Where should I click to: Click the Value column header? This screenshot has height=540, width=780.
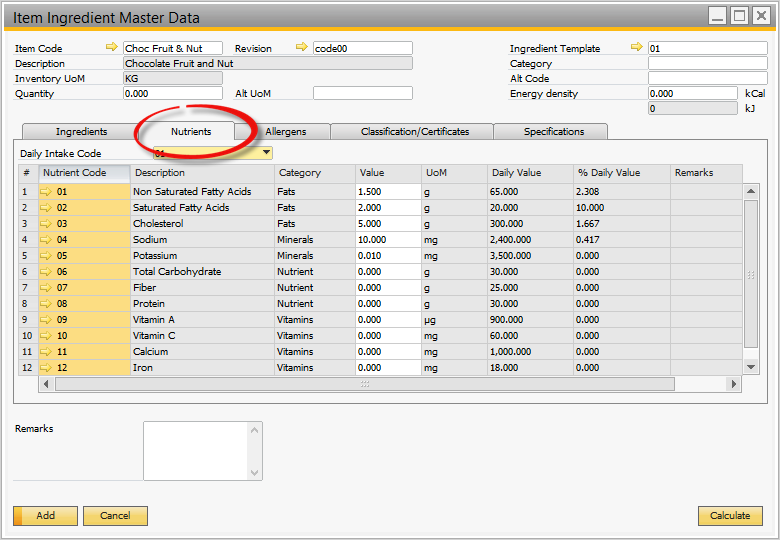(x=389, y=173)
